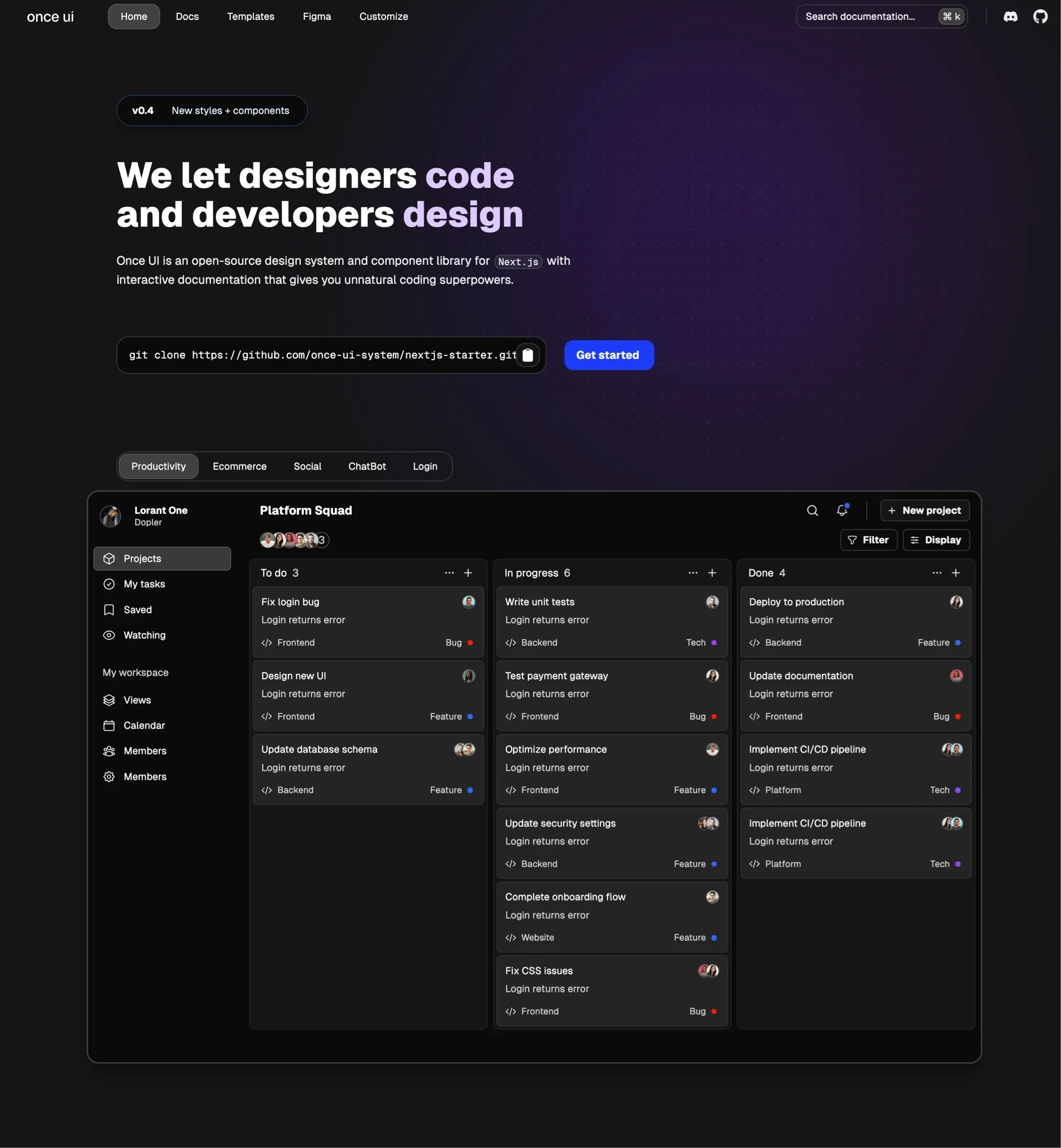Open the Filter options
The image size is (1061, 1148).
pos(868,540)
